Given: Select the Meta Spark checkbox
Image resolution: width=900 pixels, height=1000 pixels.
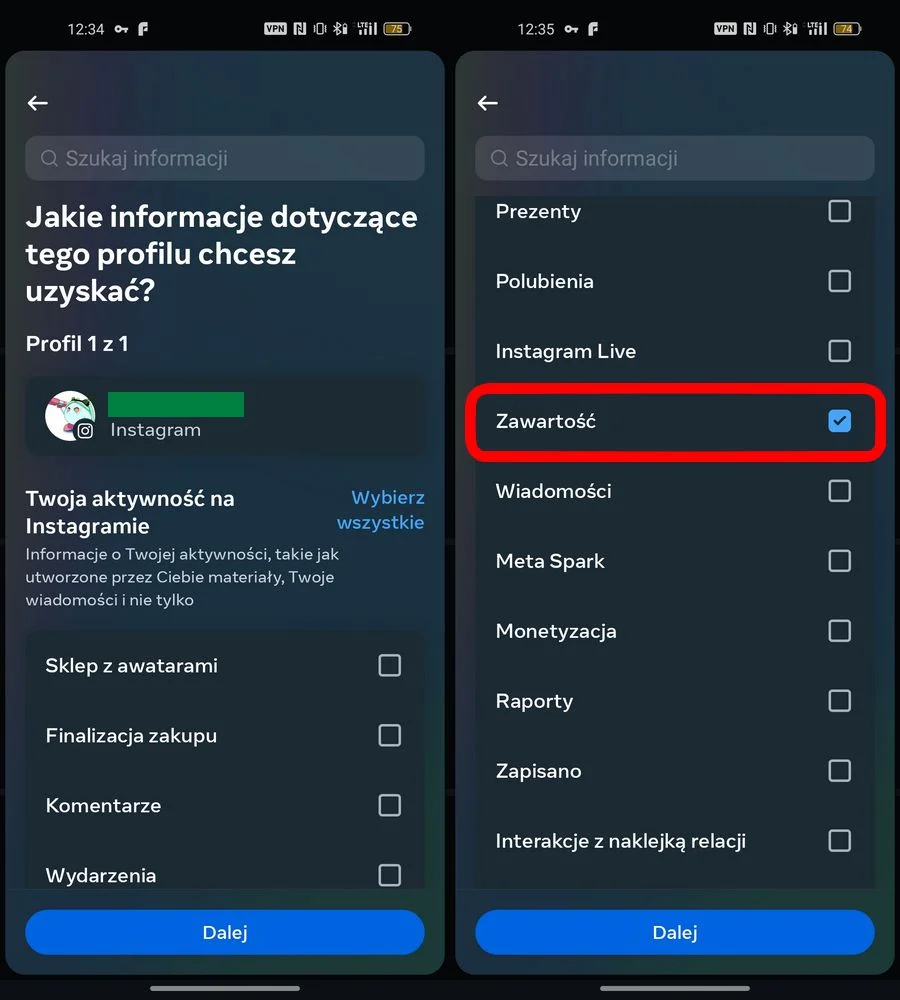Looking at the screenshot, I should [x=839, y=561].
